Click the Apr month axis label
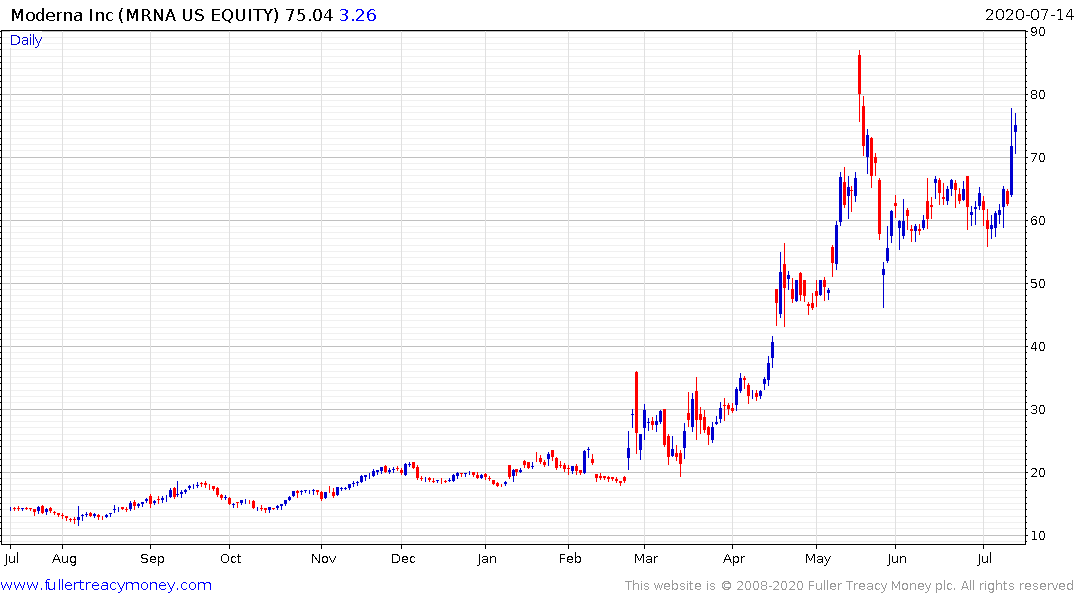This screenshot has width=1075, height=600. (734, 559)
